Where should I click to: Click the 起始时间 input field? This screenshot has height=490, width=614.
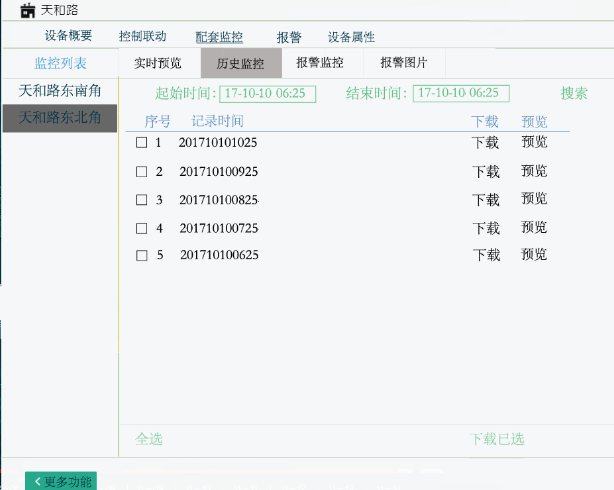point(267,93)
